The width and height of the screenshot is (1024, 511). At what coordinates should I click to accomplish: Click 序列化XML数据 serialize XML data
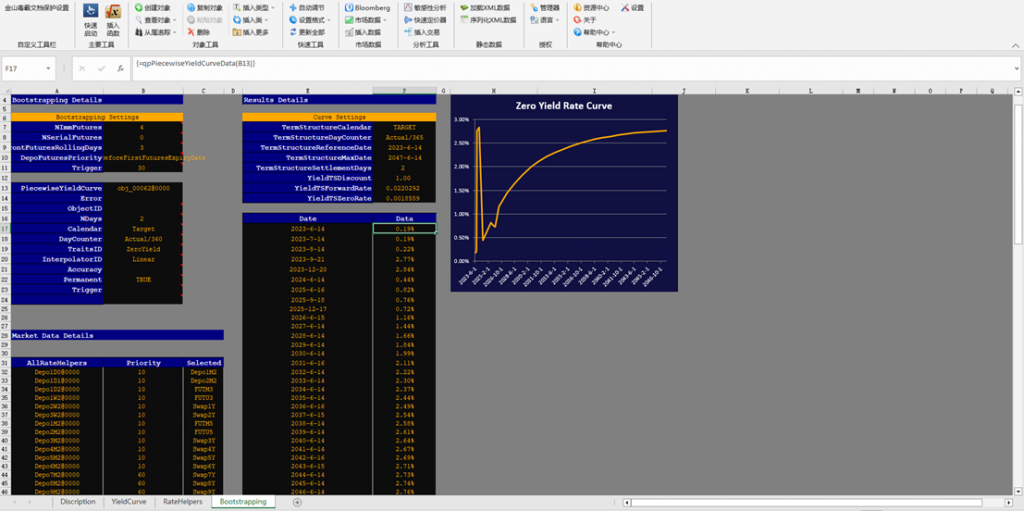click(x=488, y=20)
